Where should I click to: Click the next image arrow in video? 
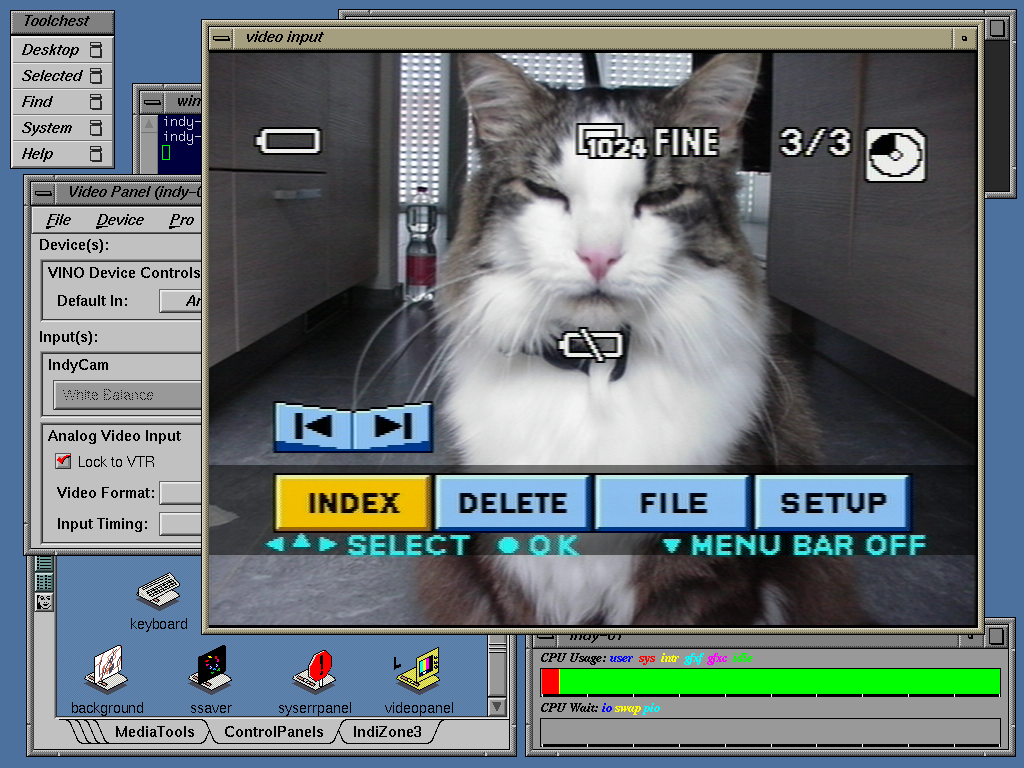(392, 427)
